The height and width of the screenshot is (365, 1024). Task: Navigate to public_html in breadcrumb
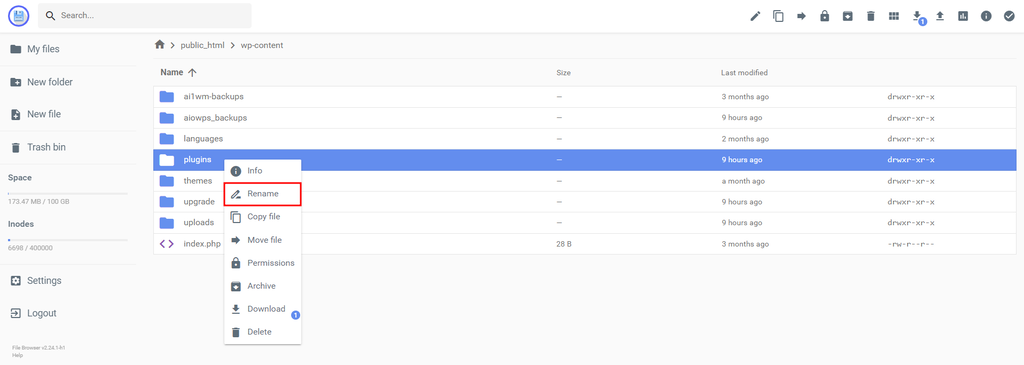point(202,45)
